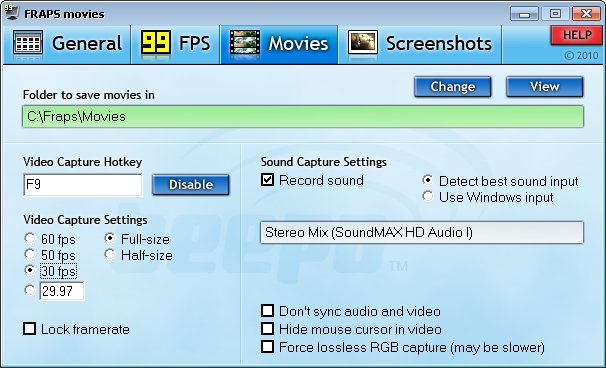The width and height of the screenshot is (606, 368).
Task: Click the 29.97 custom fps field
Action: (62, 291)
